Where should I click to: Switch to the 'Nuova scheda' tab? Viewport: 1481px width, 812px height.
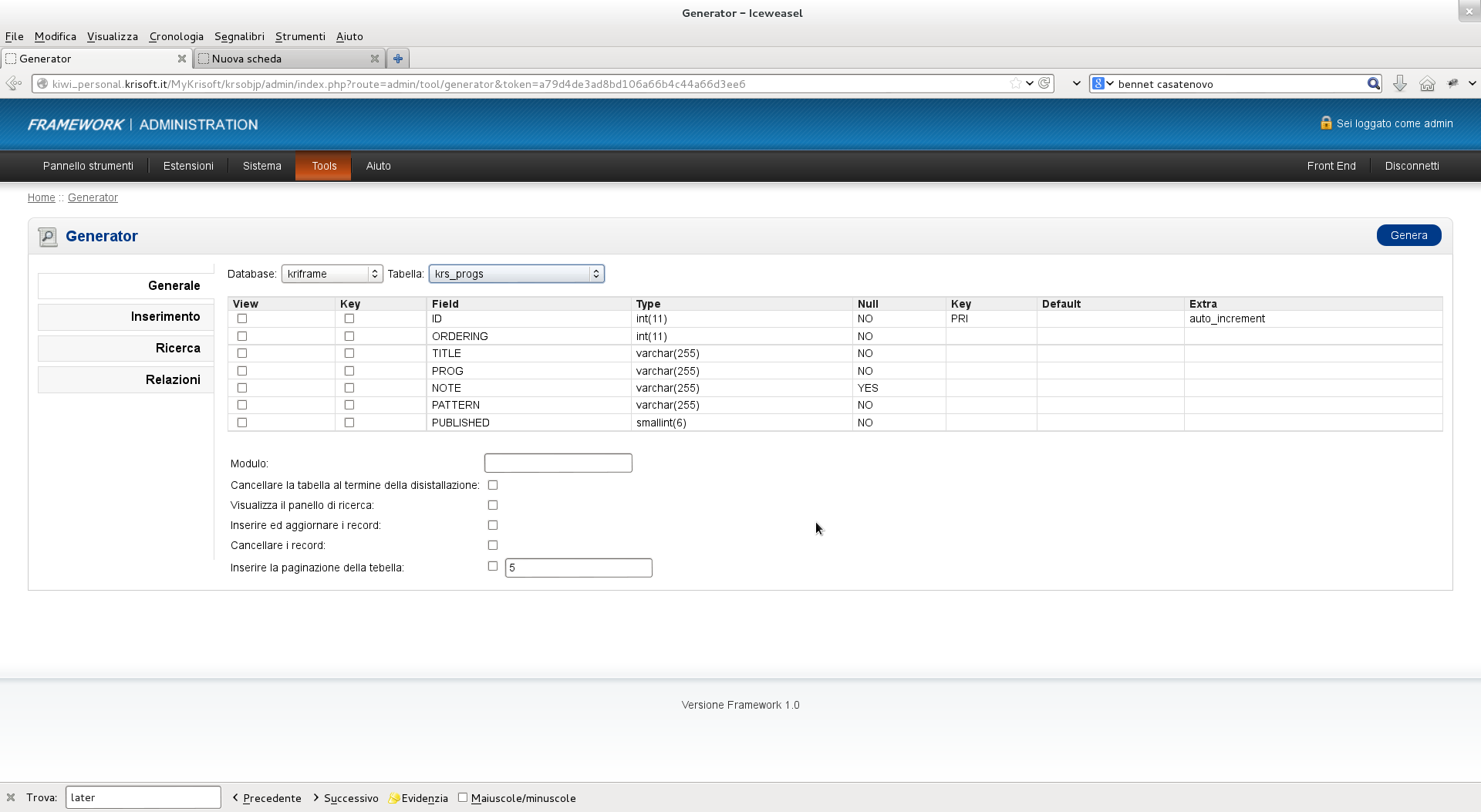coord(247,58)
